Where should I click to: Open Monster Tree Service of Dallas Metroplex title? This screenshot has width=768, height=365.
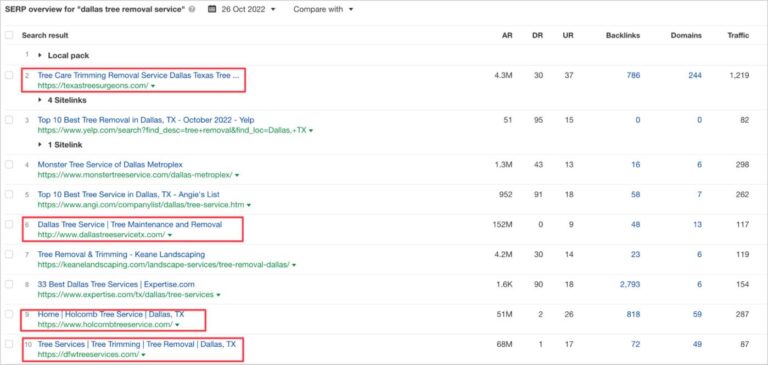(110, 165)
